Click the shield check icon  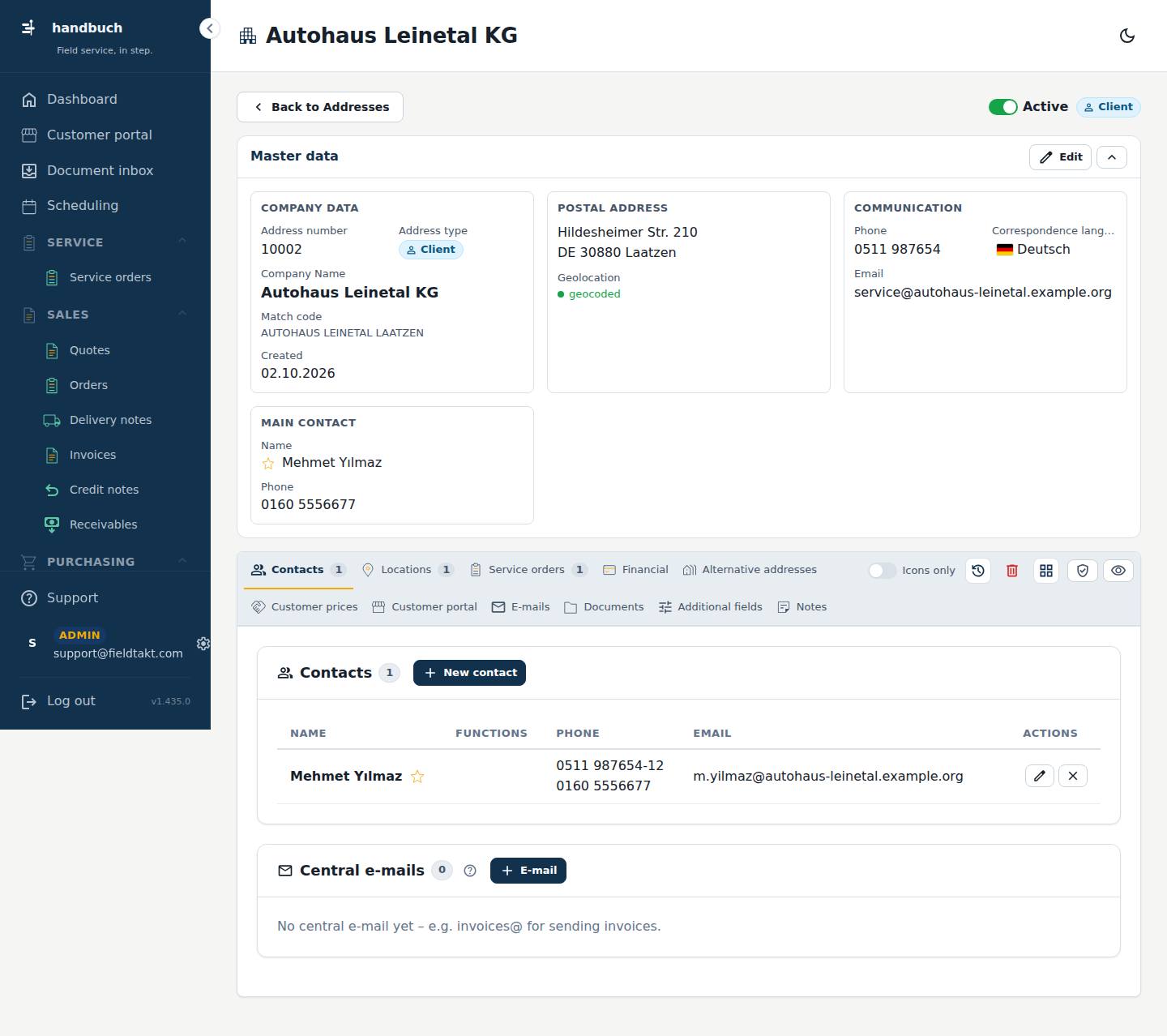point(1082,571)
